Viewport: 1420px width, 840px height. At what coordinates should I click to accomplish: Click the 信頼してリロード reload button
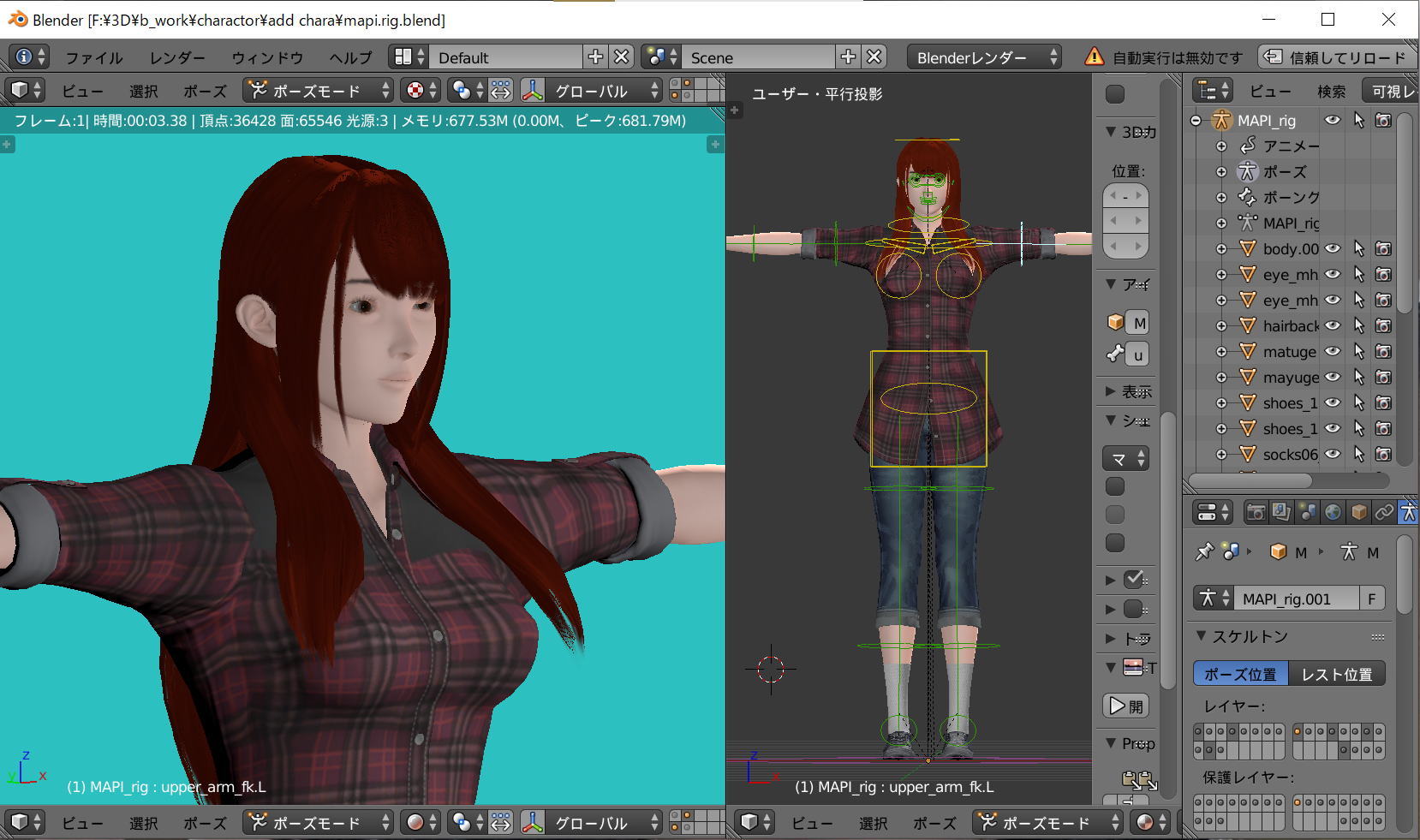[x=1337, y=57]
